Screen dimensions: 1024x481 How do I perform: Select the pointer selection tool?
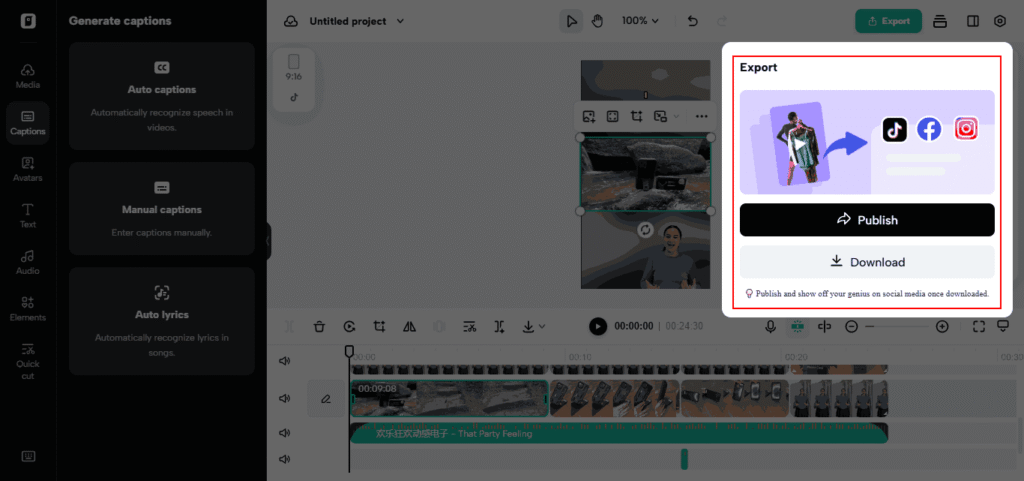[x=571, y=22]
